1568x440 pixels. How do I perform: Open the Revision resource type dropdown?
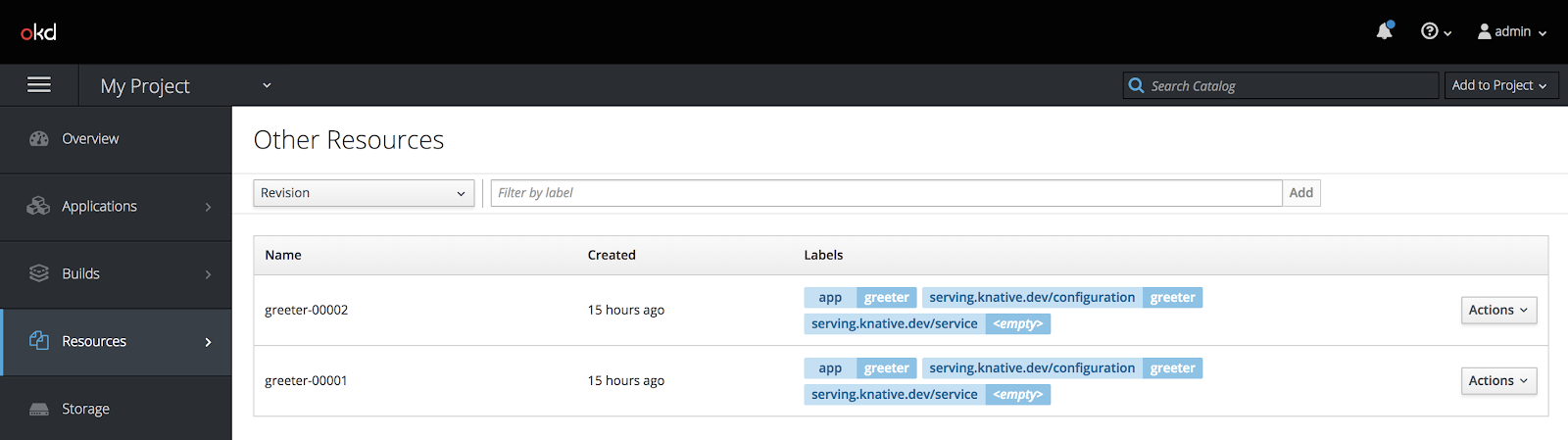(364, 193)
